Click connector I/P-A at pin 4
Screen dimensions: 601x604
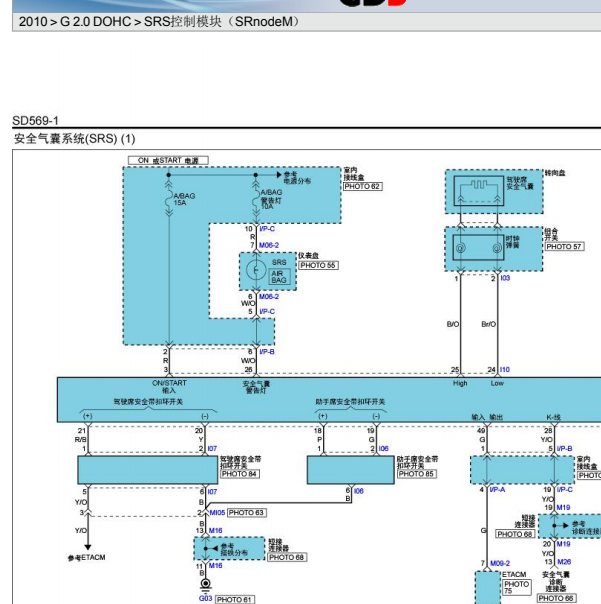click(x=497, y=489)
